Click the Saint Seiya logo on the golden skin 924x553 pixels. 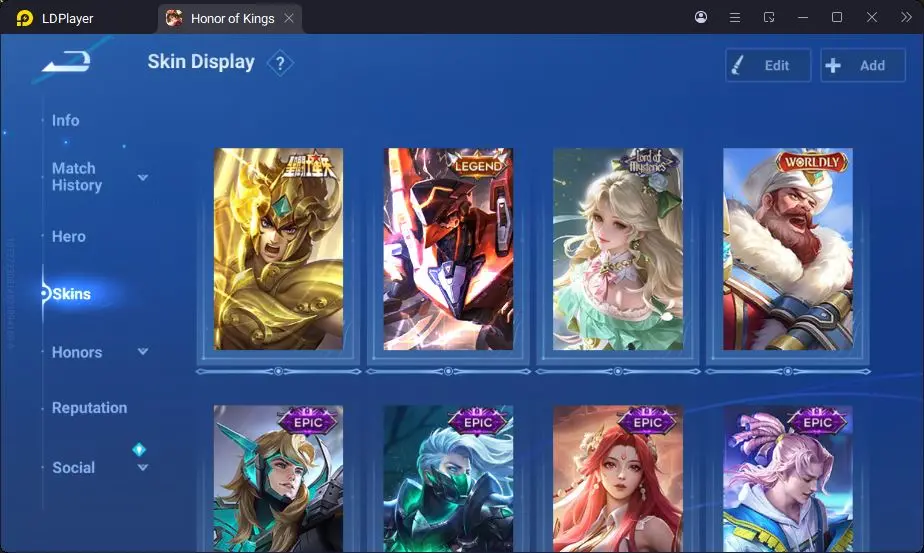[x=309, y=166]
